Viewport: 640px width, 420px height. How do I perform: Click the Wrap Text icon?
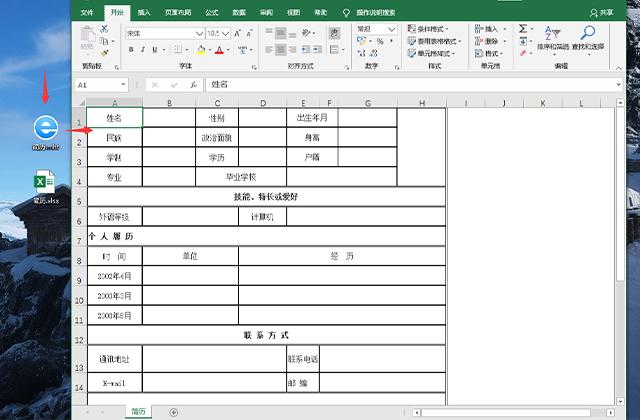coord(334,33)
